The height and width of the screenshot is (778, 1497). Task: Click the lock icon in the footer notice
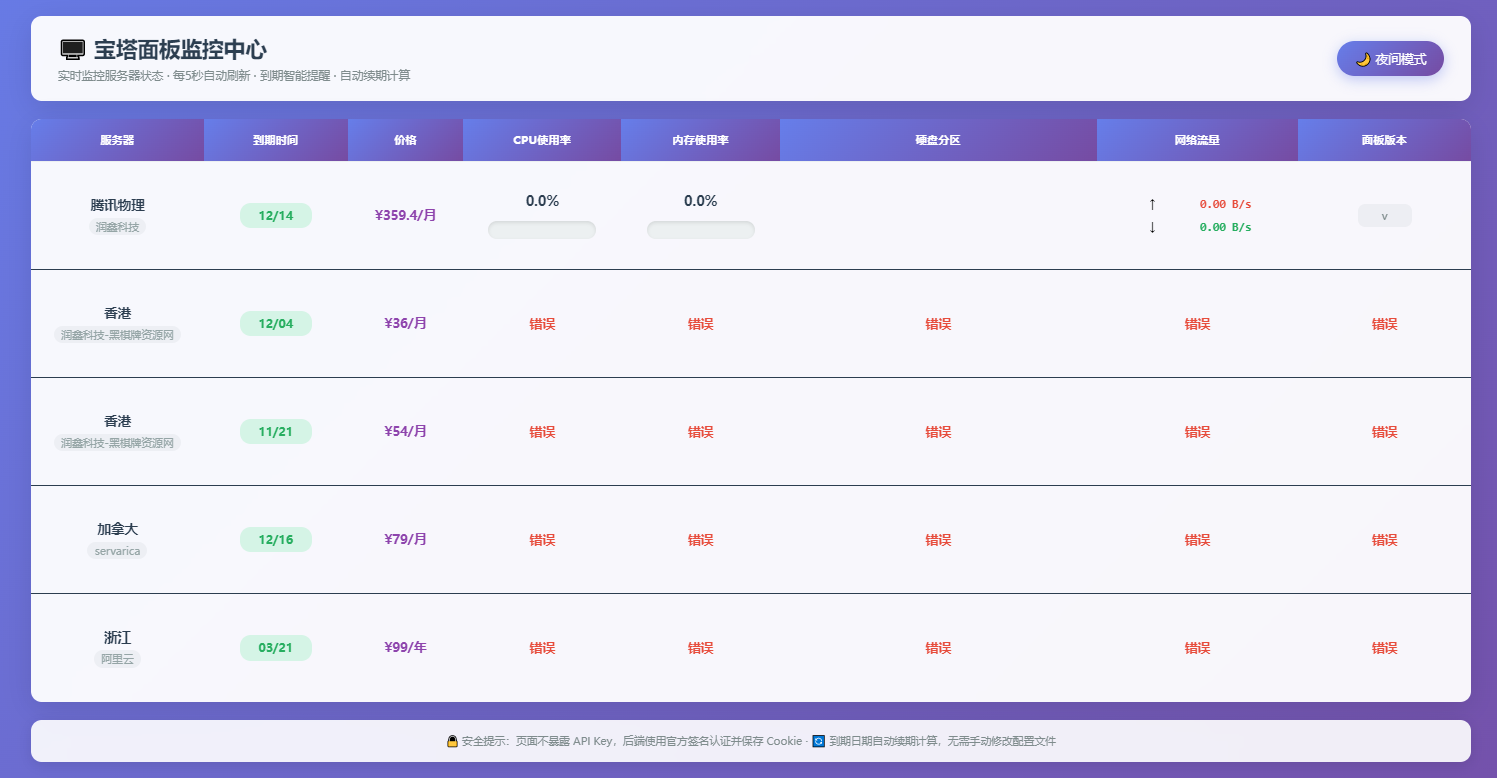(452, 741)
